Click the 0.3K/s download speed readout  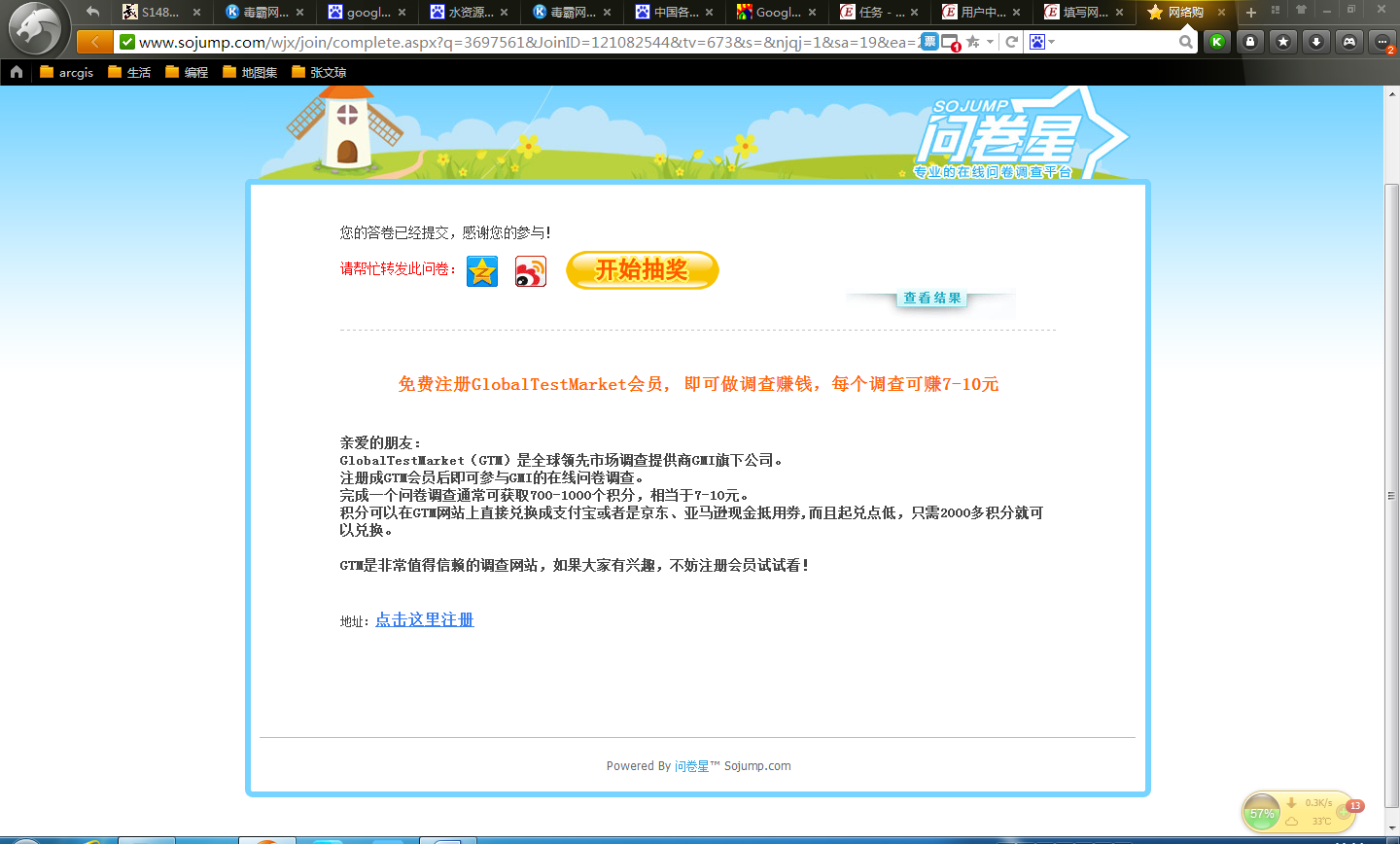pyautogui.click(x=1318, y=803)
